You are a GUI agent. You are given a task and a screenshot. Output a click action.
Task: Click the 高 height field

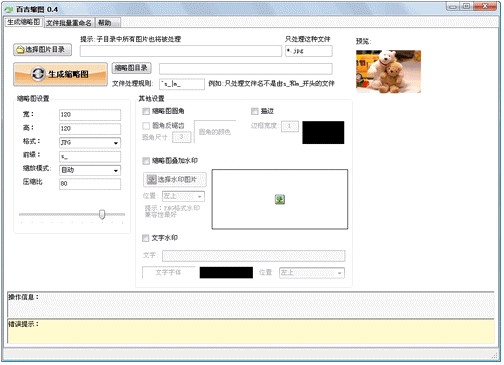click(x=90, y=129)
